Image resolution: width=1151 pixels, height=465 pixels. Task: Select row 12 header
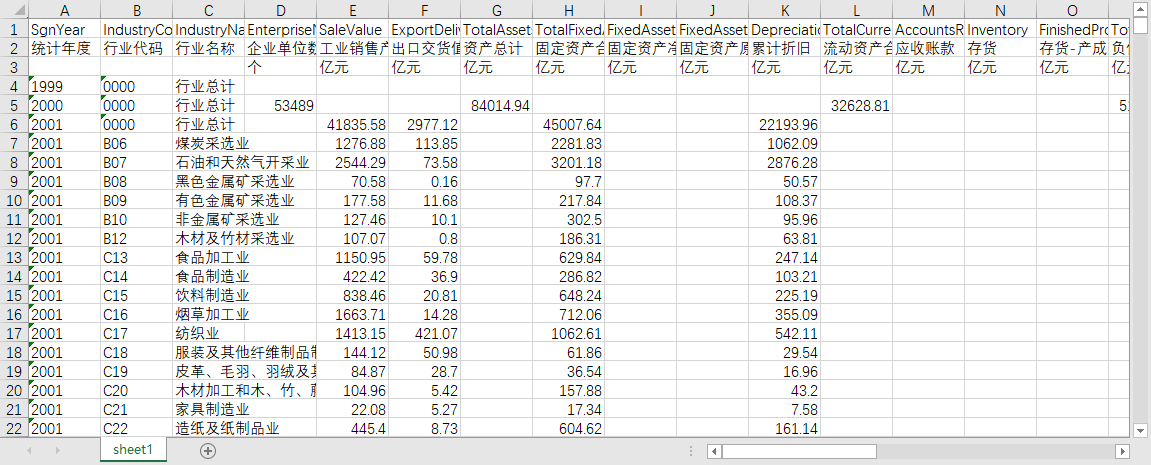click(14, 238)
